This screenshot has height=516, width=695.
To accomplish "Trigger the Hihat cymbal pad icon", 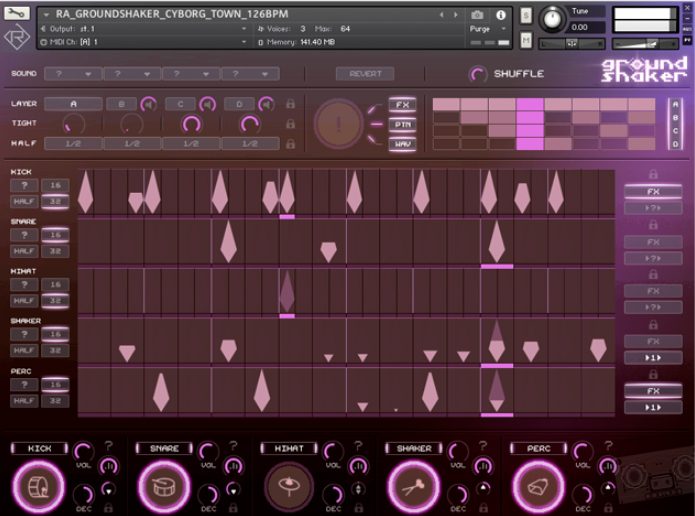I will tap(289, 487).
